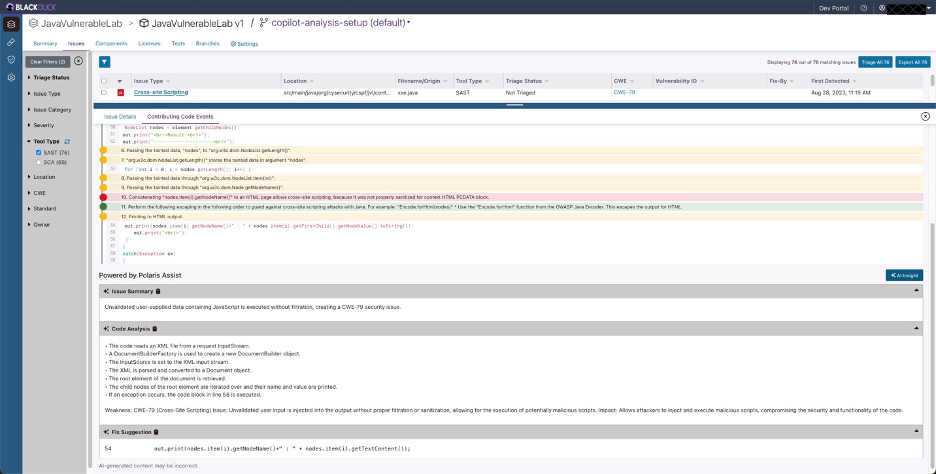Refresh the Tool Type filter

pyautogui.click(x=66, y=142)
